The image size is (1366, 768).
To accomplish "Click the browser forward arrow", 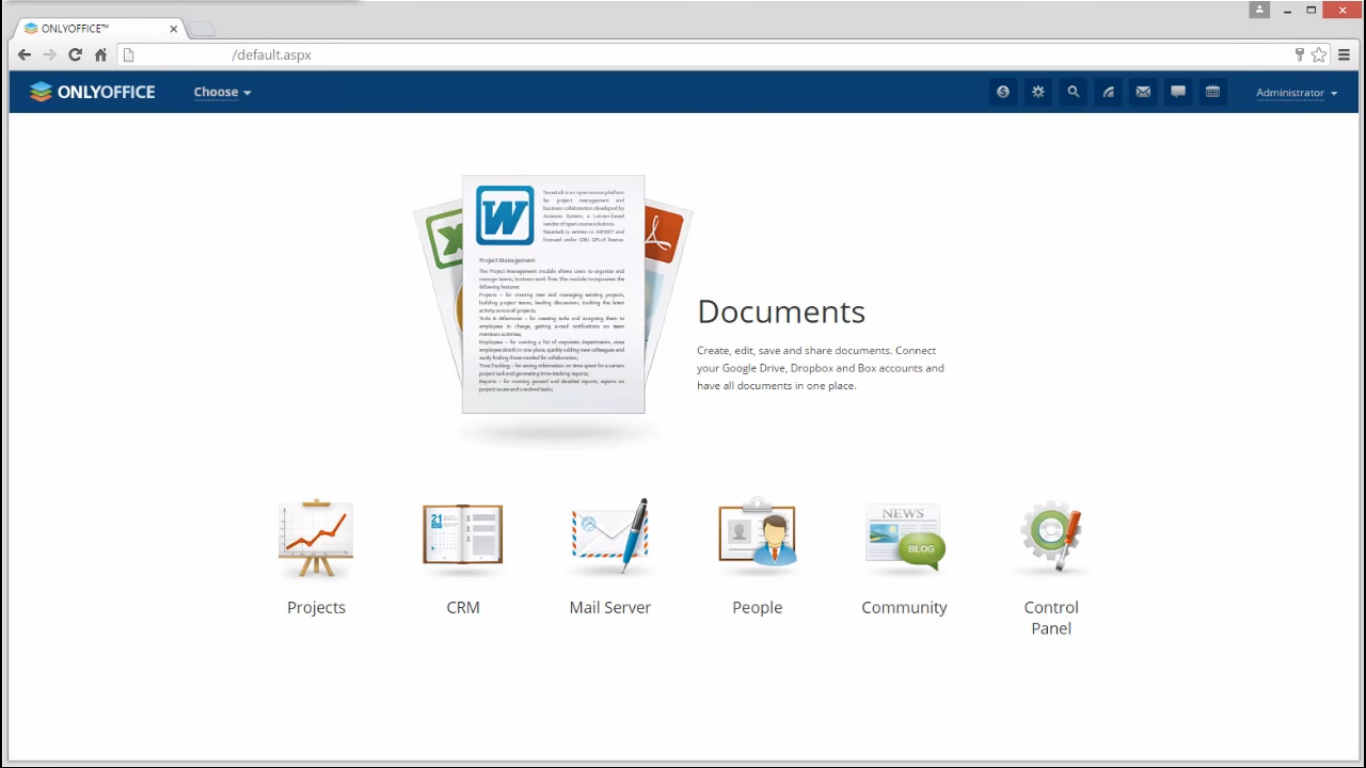I will tap(50, 55).
